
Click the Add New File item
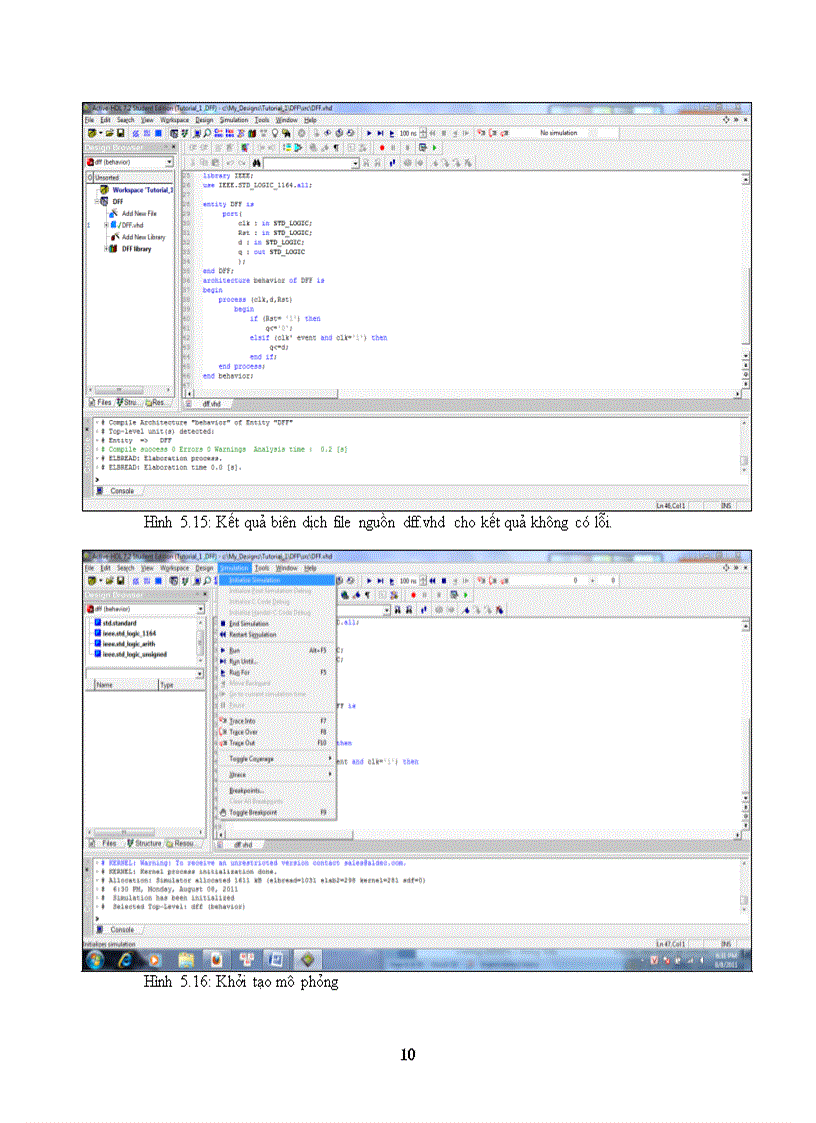click(138, 213)
